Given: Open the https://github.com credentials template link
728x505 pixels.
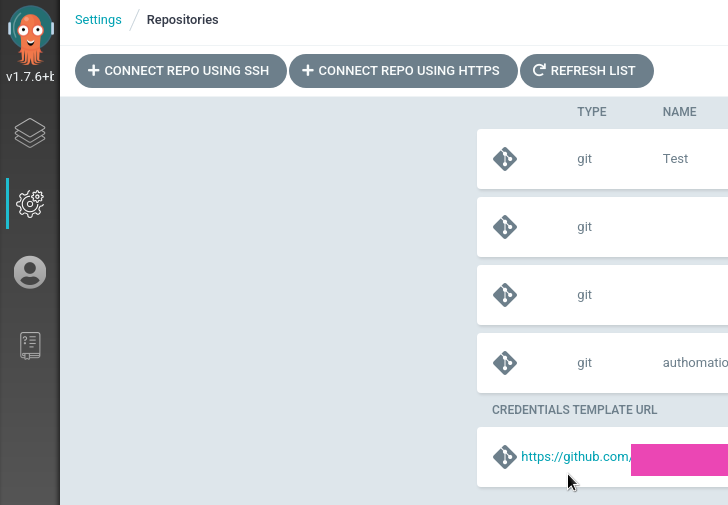Looking at the screenshot, I should [x=576, y=457].
